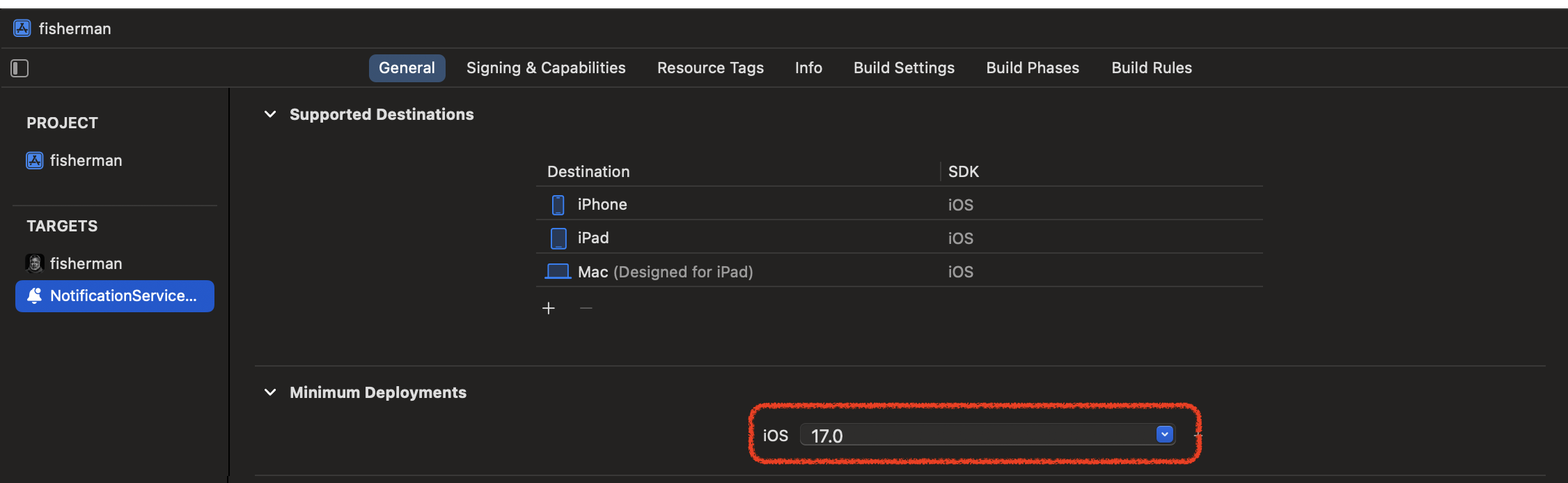1568x483 pixels.
Task: Open the Info tab
Action: pos(808,68)
